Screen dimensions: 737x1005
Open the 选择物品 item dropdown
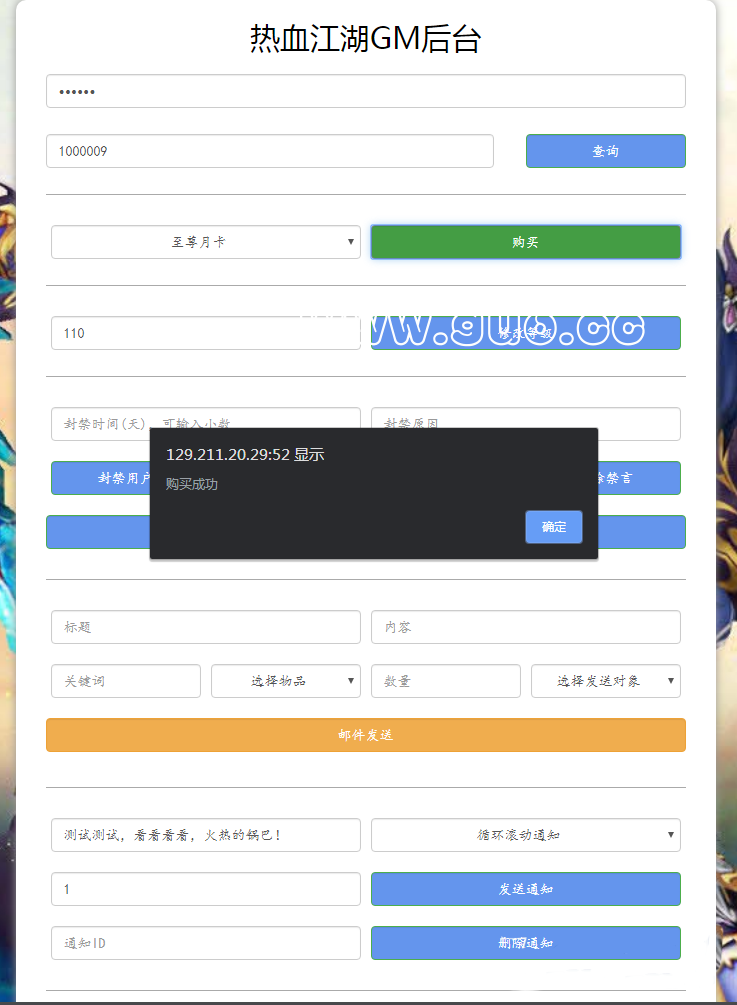click(x=286, y=681)
